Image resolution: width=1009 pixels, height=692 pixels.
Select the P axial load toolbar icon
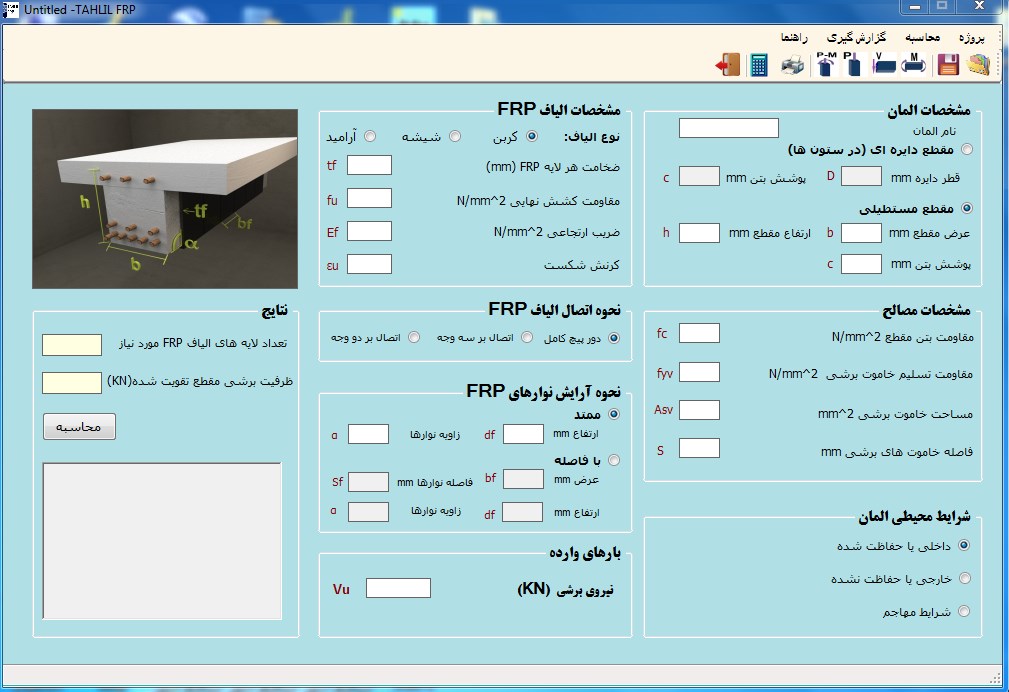tap(852, 65)
